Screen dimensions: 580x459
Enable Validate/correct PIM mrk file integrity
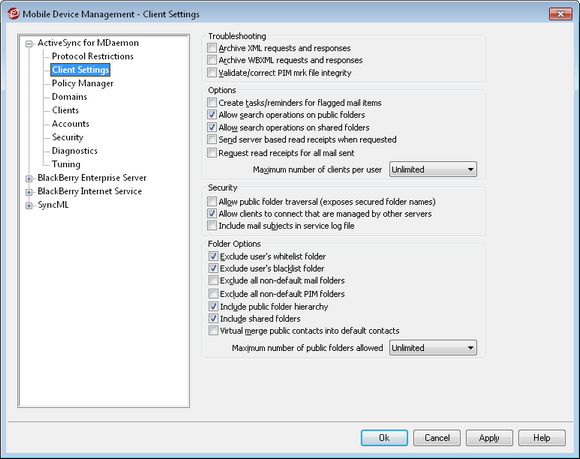pos(212,72)
